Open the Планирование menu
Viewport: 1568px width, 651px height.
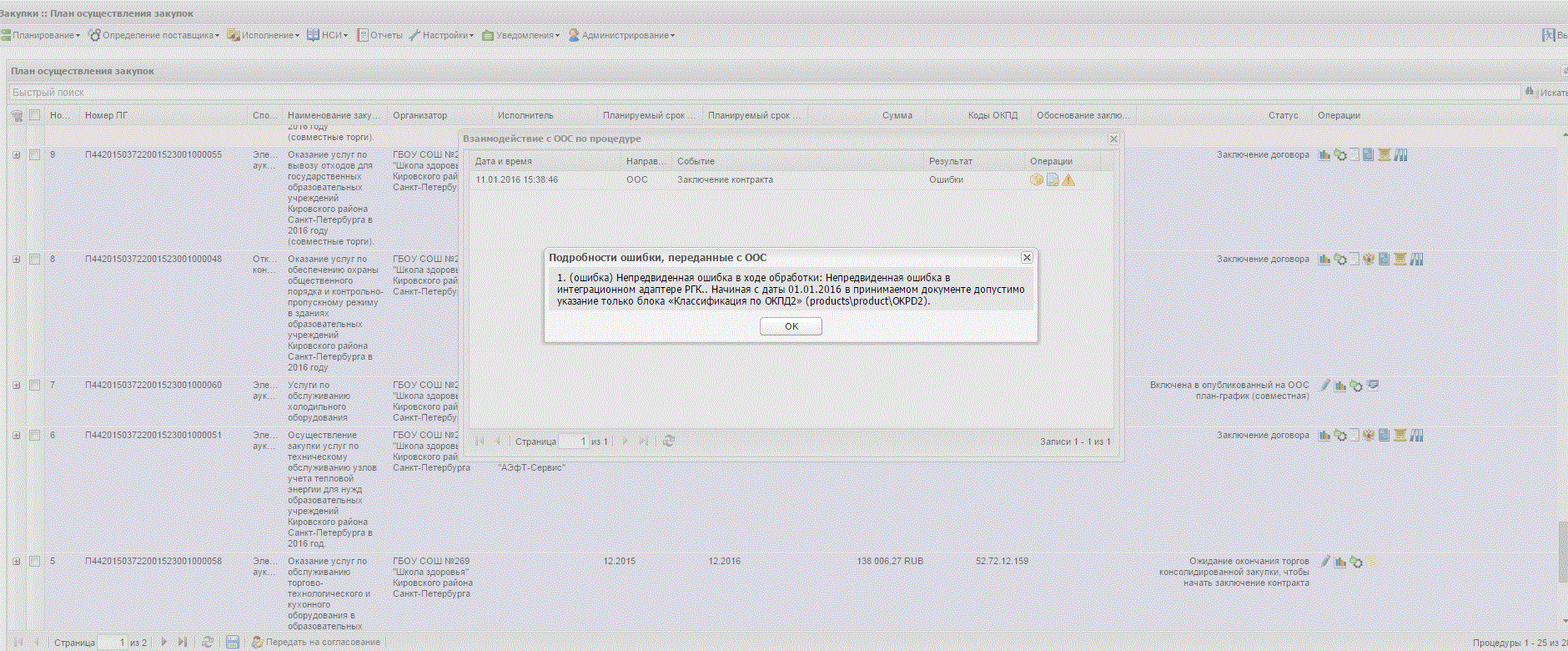(40, 35)
